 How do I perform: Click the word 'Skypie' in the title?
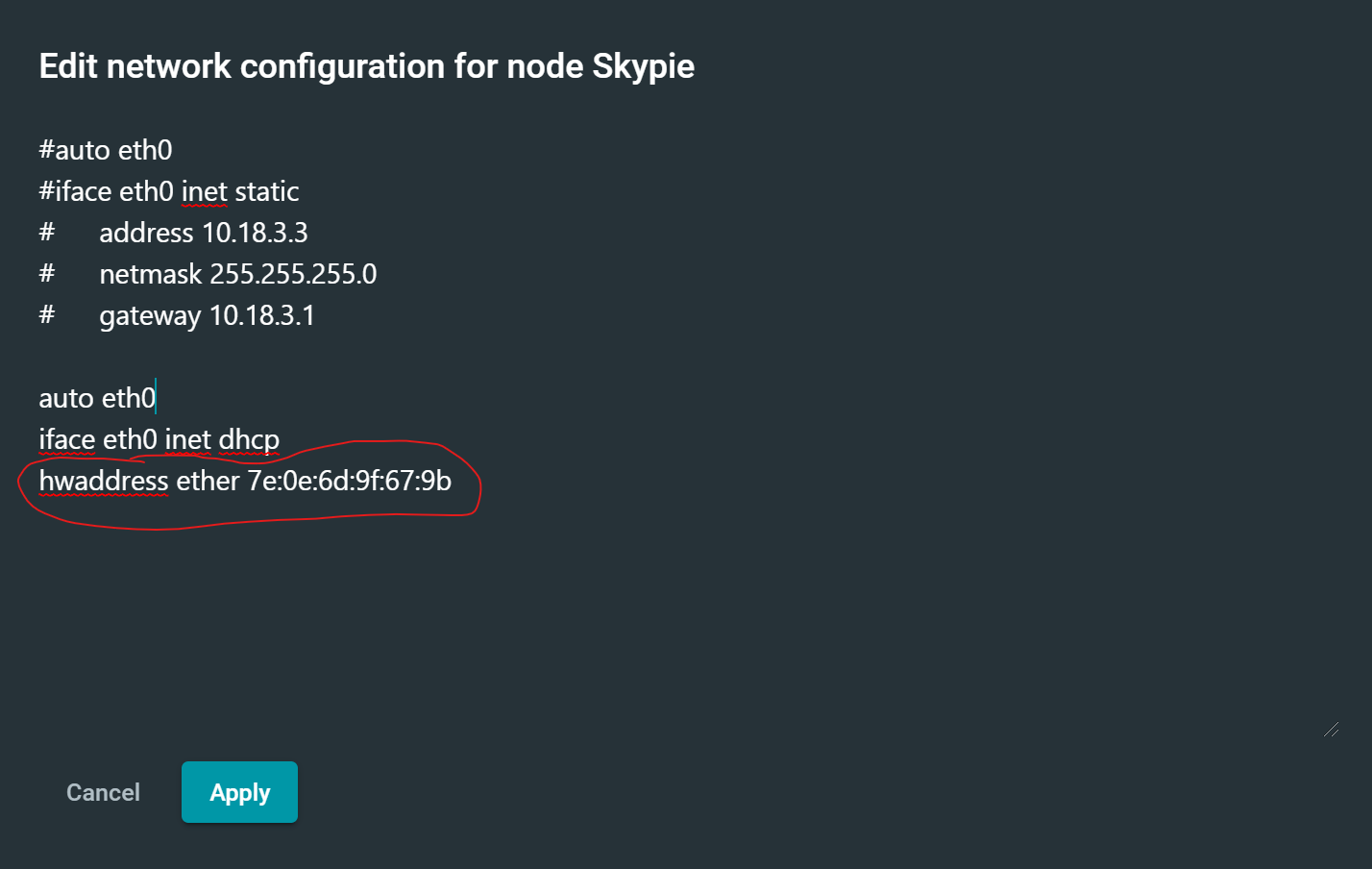click(644, 66)
